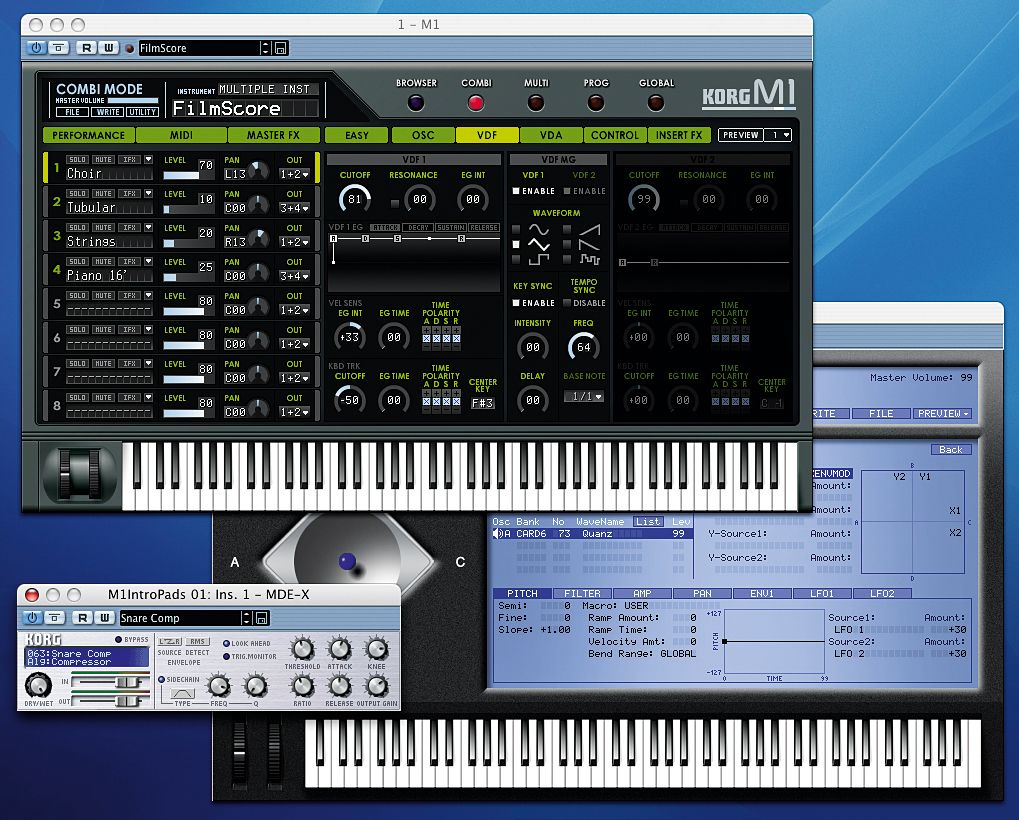Click the ATTACK knob in MDE-X
This screenshot has height=820, width=1019.
click(x=339, y=648)
